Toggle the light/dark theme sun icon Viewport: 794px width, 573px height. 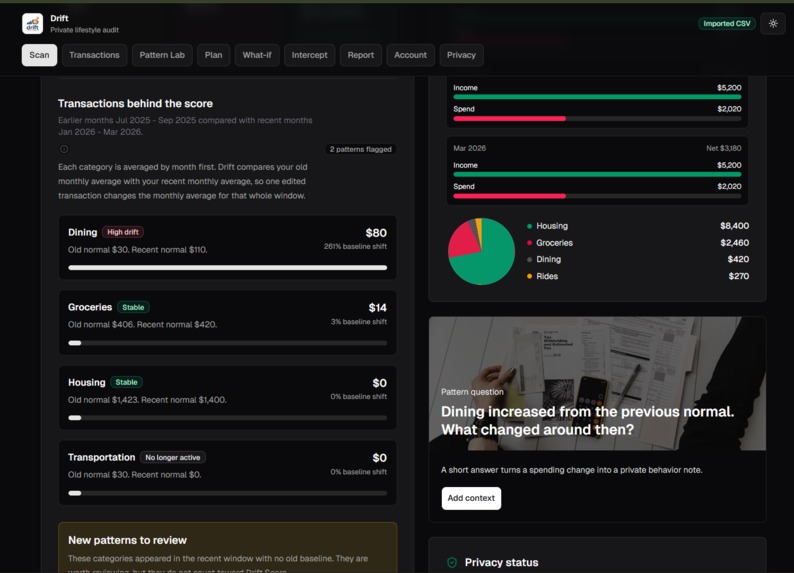click(773, 23)
